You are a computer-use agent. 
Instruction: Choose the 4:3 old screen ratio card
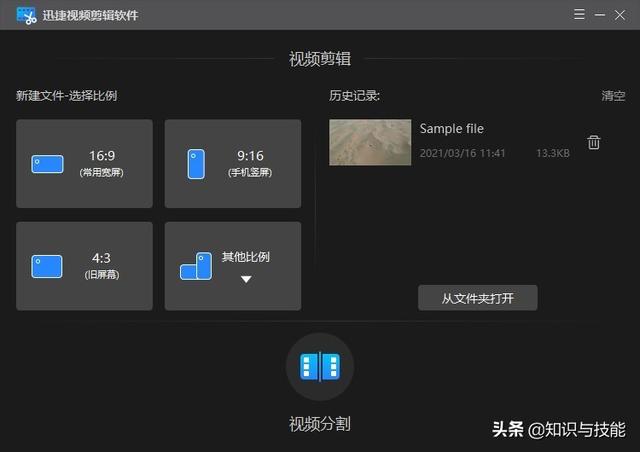[x=84, y=266]
